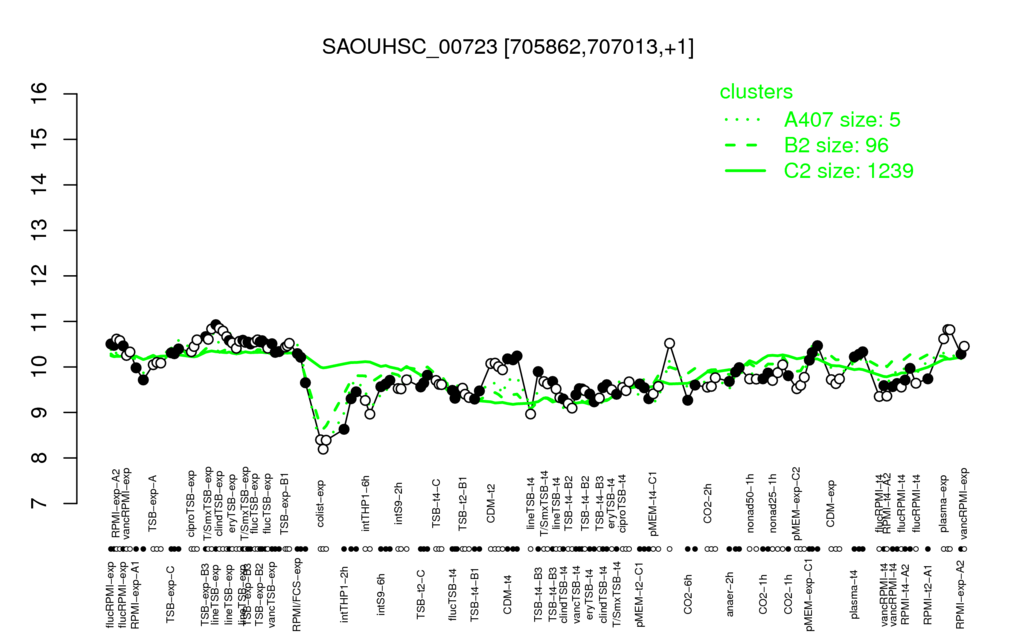
Task: Click the 'plasma-t4' axis label
Action: point(854,593)
